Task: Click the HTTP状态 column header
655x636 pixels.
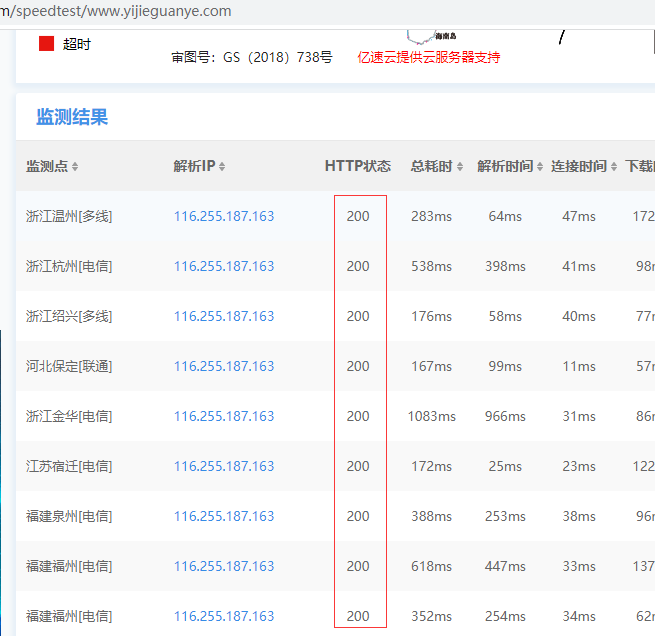Action: [x=357, y=166]
